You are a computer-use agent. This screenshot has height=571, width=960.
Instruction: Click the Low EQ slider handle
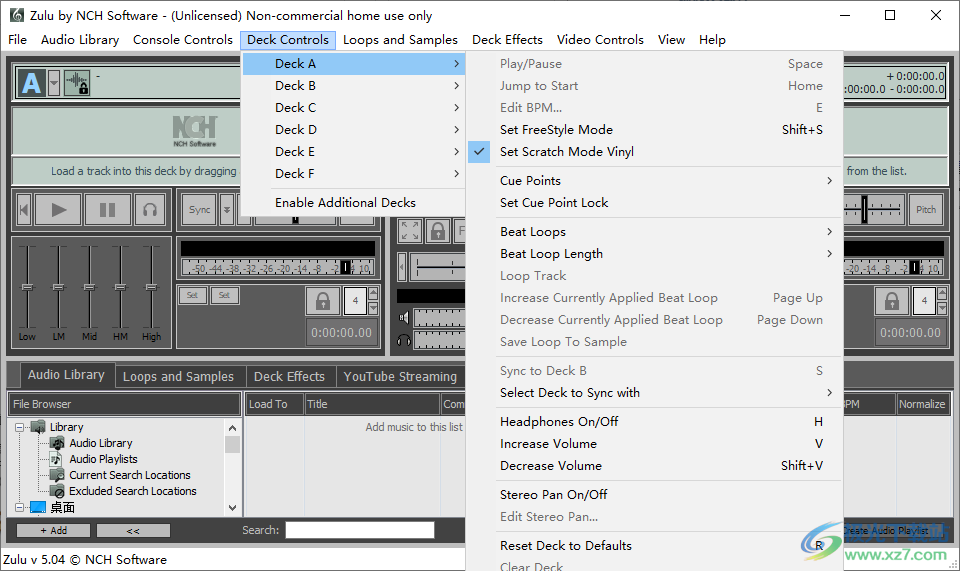[x=27, y=288]
